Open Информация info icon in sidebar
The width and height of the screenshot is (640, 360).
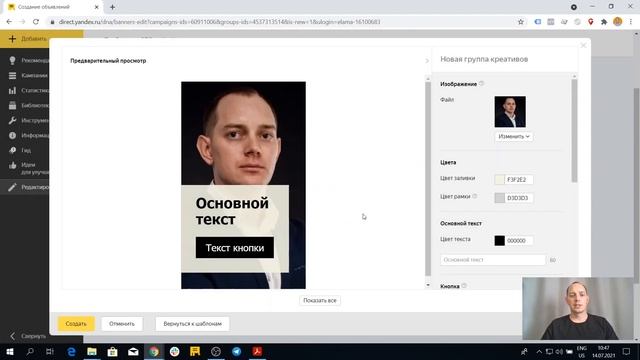[13, 135]
